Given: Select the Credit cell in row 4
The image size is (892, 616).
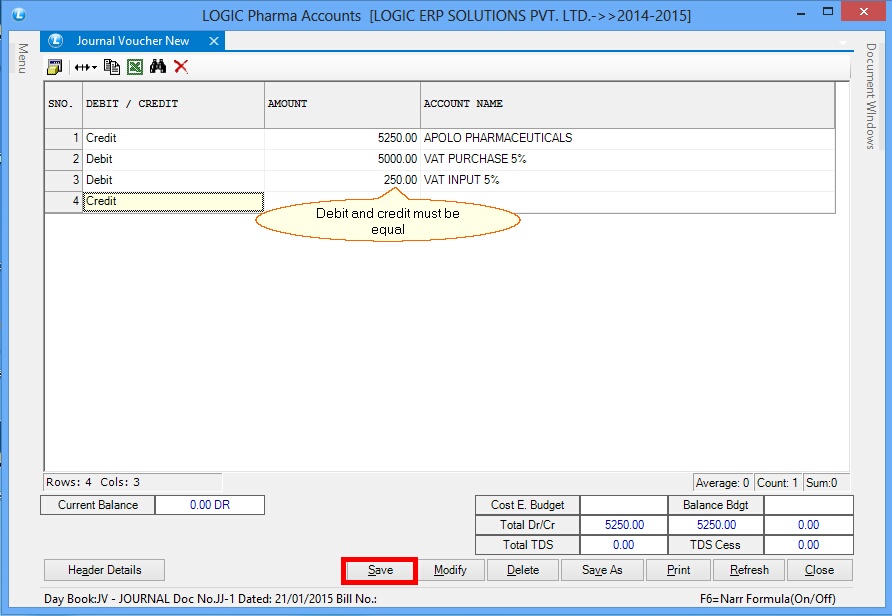Looking at the screenshot, I should pos(173,201).
